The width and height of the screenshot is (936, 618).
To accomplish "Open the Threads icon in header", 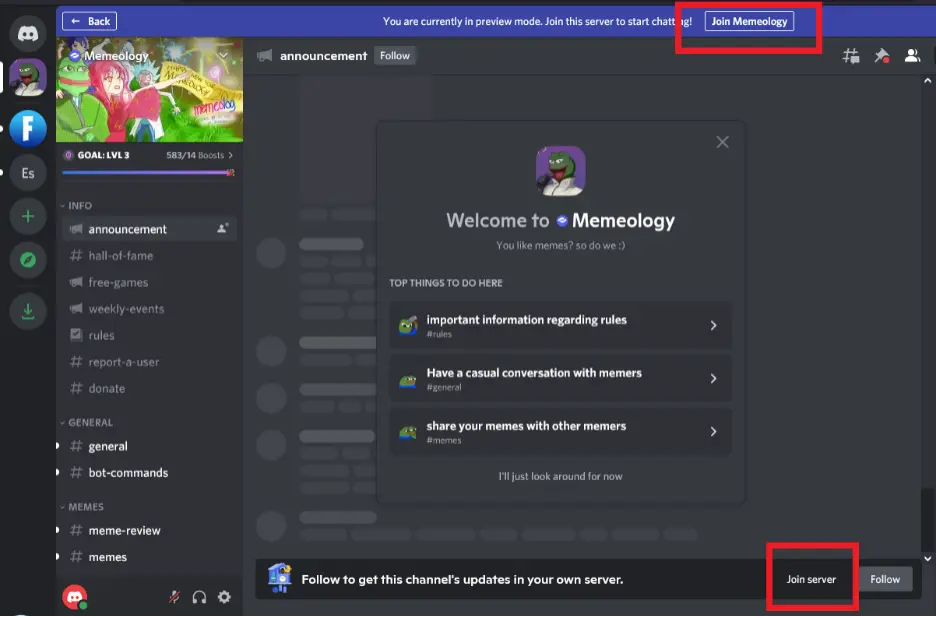I will [x=851, y=56].
